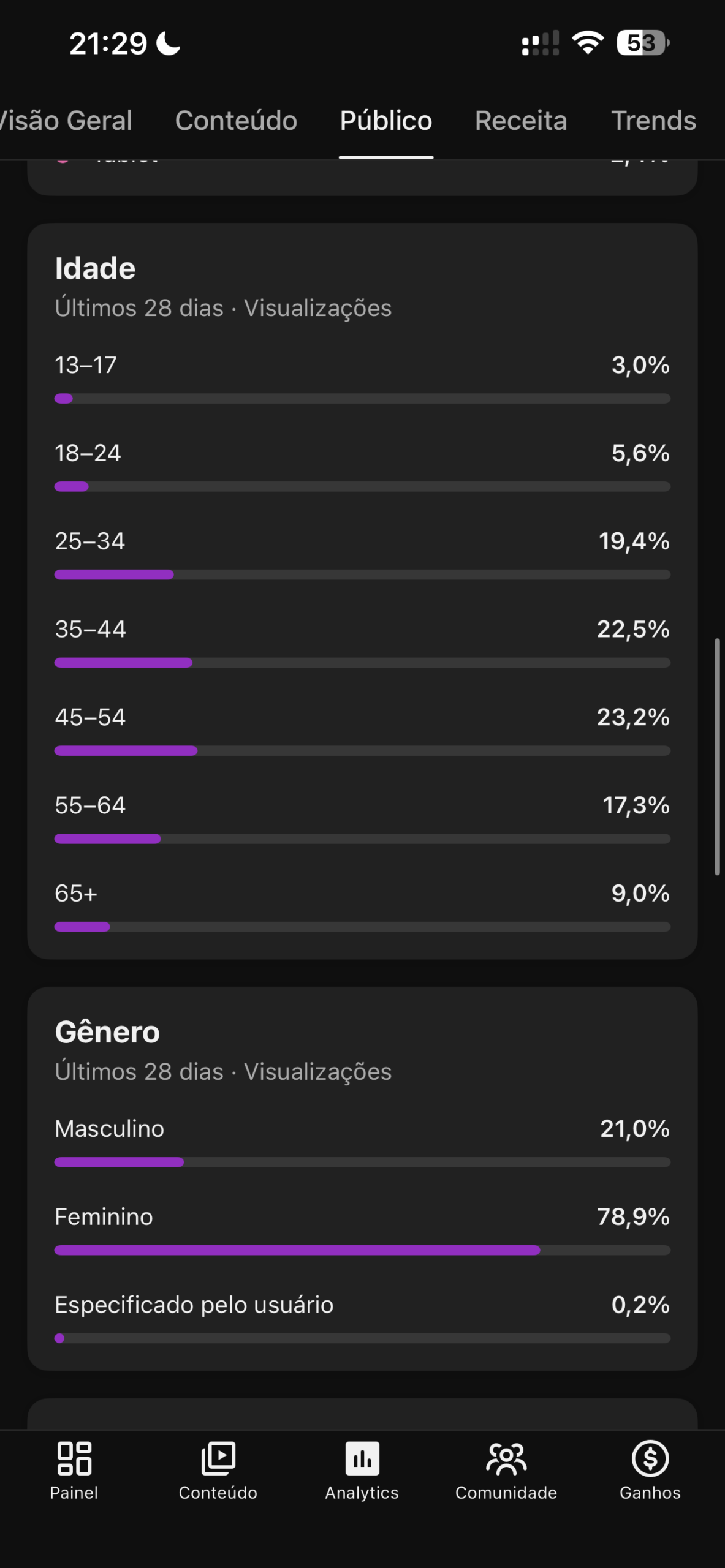Open the Comunidade people icon
The image size is (725, 1568).
pos(506,1458)
